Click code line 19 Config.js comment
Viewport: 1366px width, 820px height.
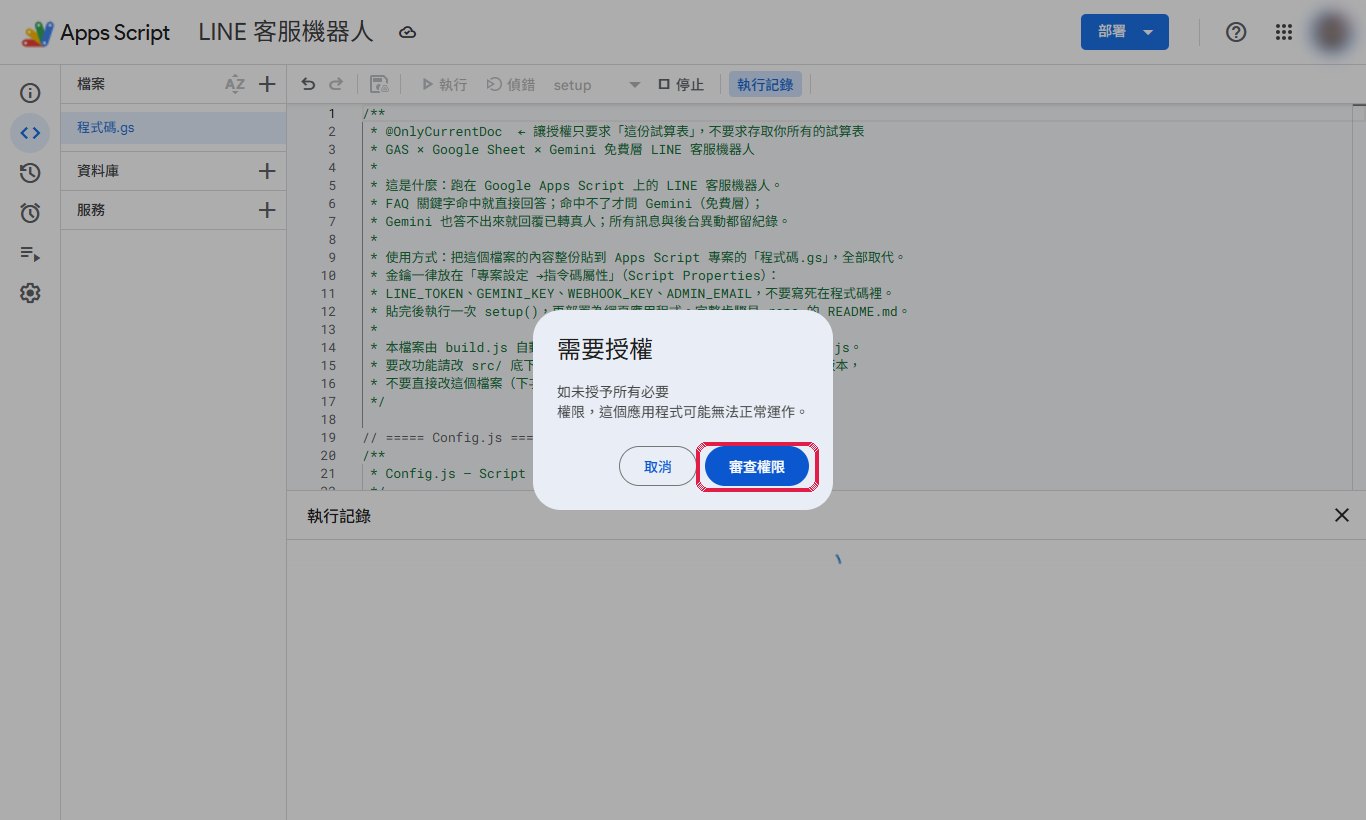pyautogui.click(x=450, y=438)
